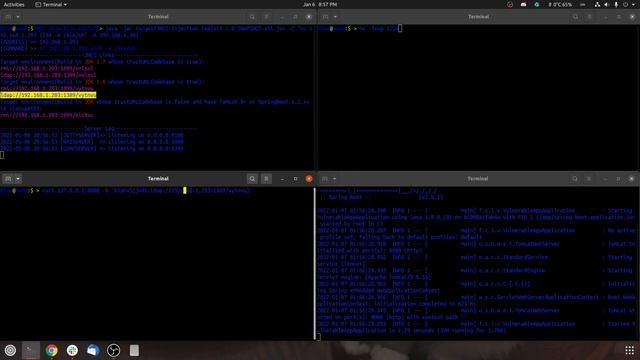Open OBS Studio from the dock
The width and height of the screenshot is (640, 360).
113,350
